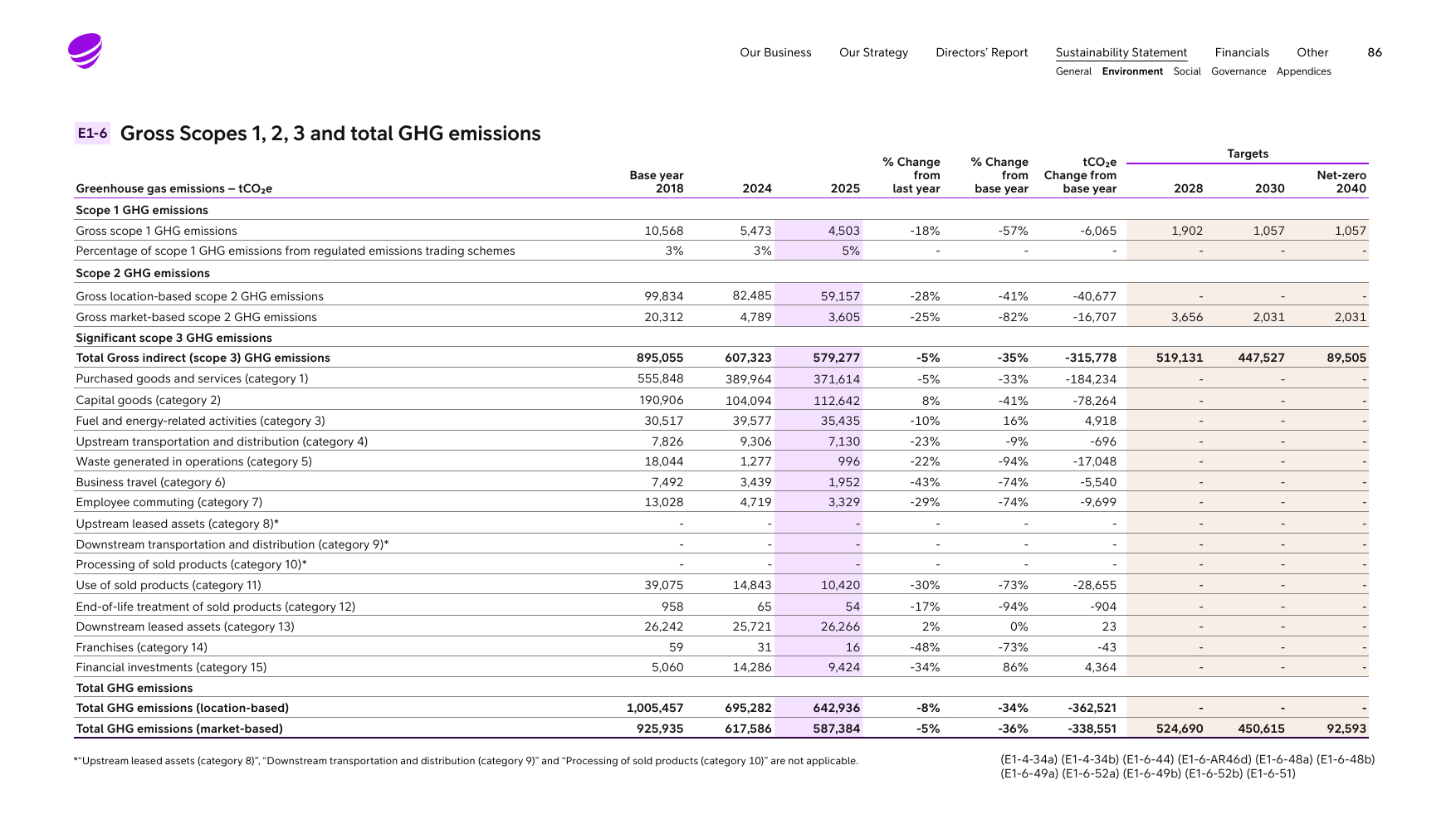
Task: Select the Social sub-section link
Action: click(x=1187, y=71)
